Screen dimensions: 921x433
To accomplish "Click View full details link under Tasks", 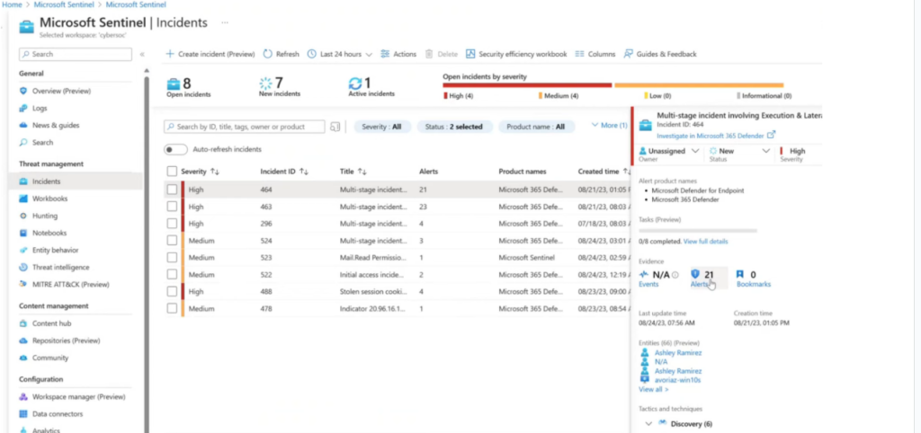I will tap(705, 241).
